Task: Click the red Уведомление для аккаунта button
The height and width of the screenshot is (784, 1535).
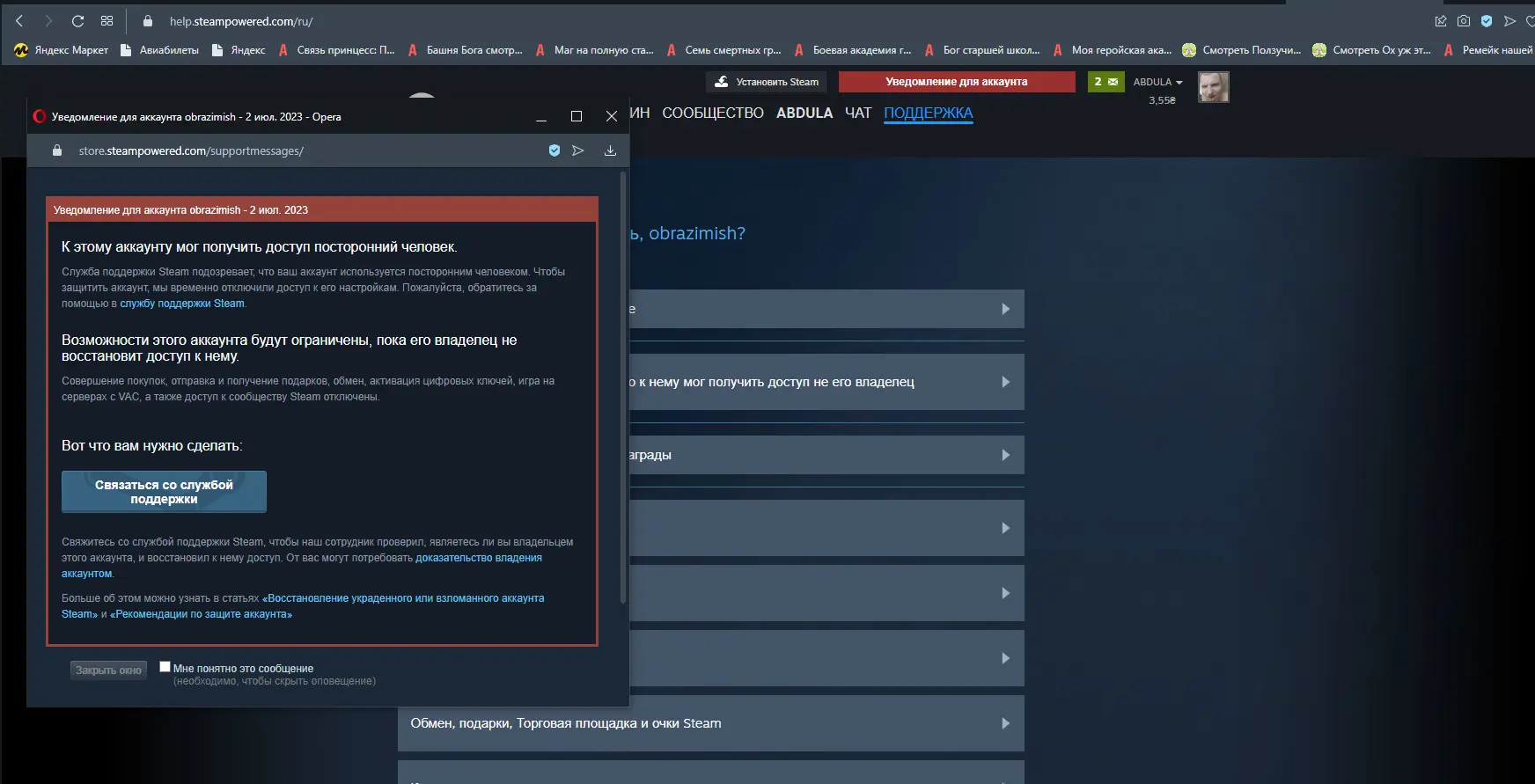Action: tap(957, 82)
